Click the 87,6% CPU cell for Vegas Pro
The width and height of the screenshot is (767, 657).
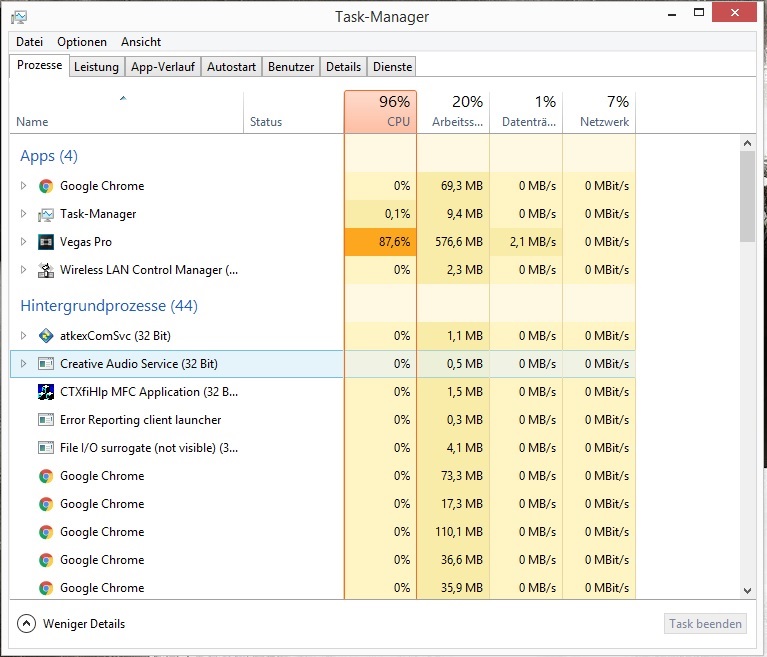[381, 242]
